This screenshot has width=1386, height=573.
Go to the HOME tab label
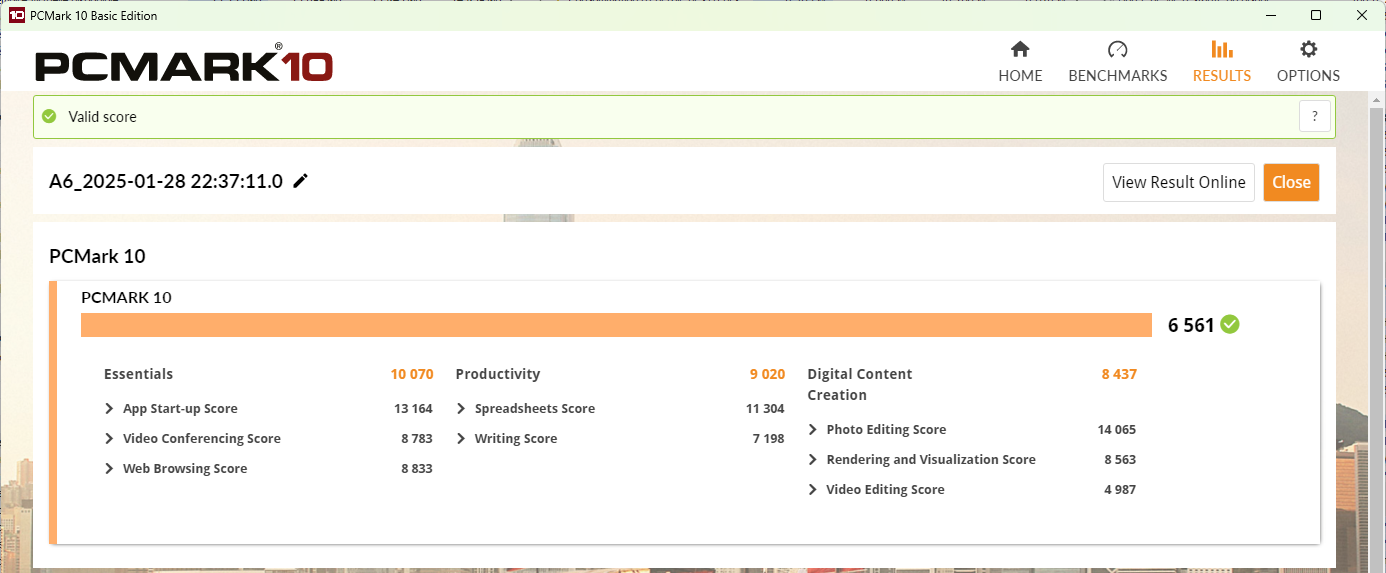pos(1020,76)
